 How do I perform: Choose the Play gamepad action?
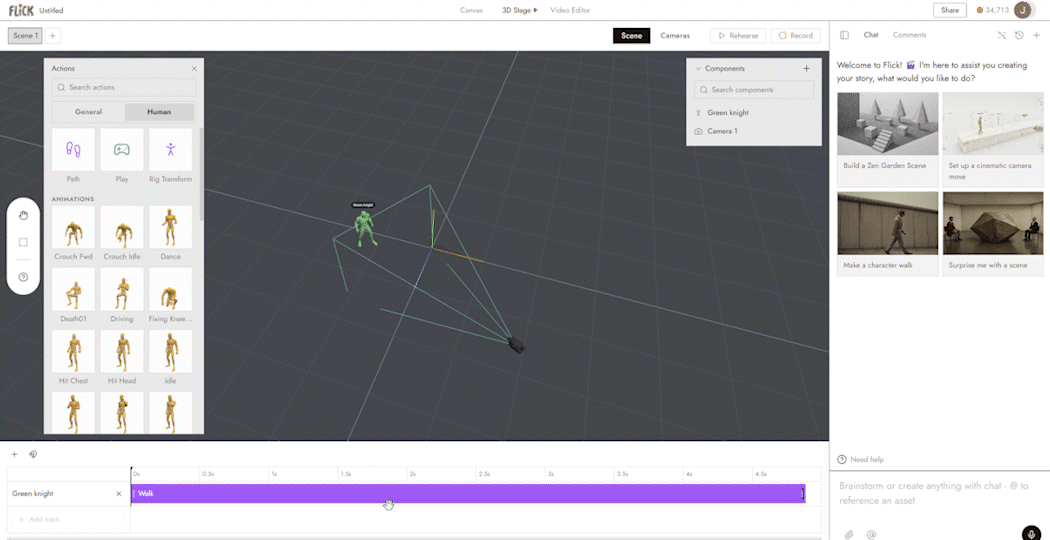122,149
